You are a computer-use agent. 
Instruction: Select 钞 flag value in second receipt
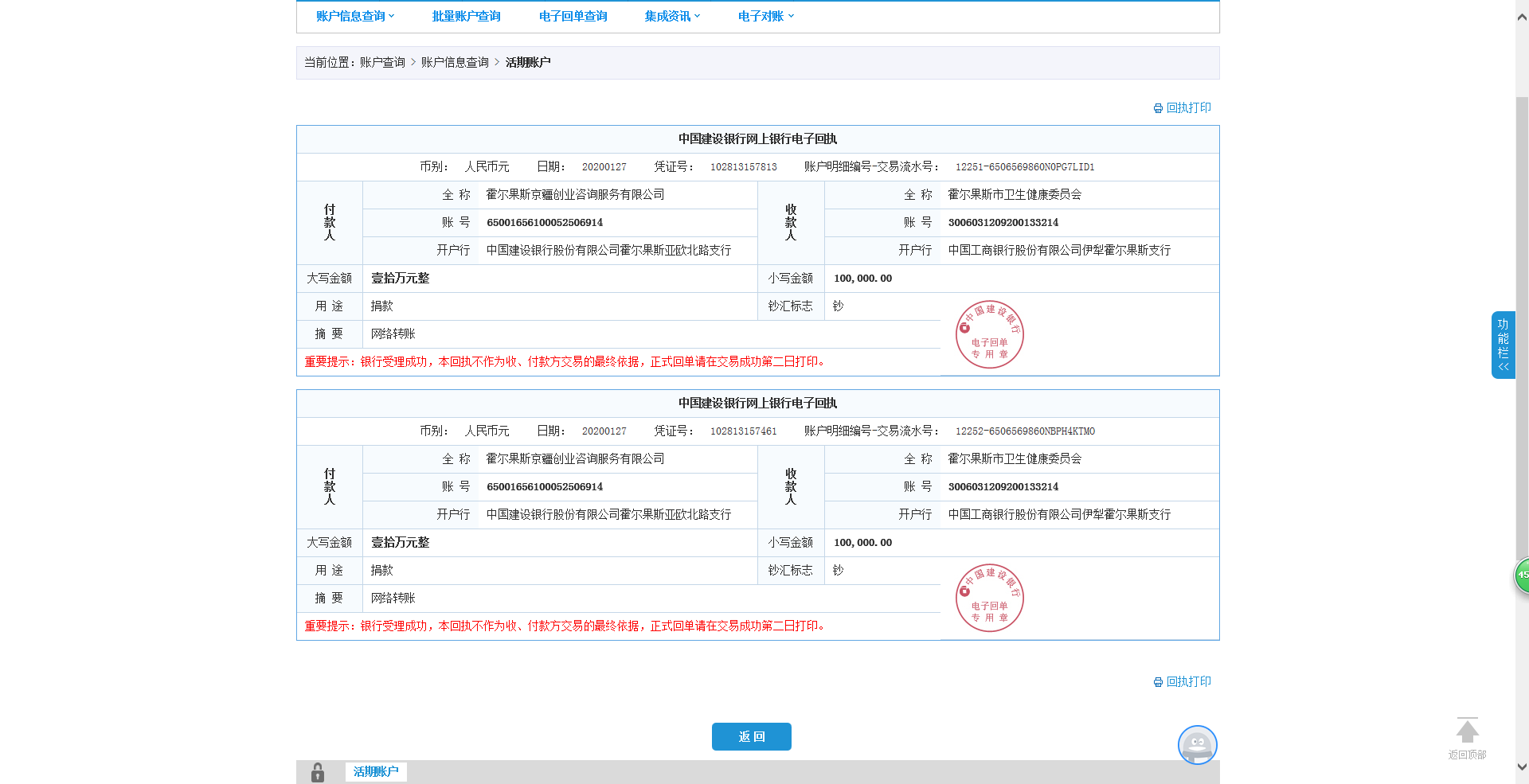[838, 570]
